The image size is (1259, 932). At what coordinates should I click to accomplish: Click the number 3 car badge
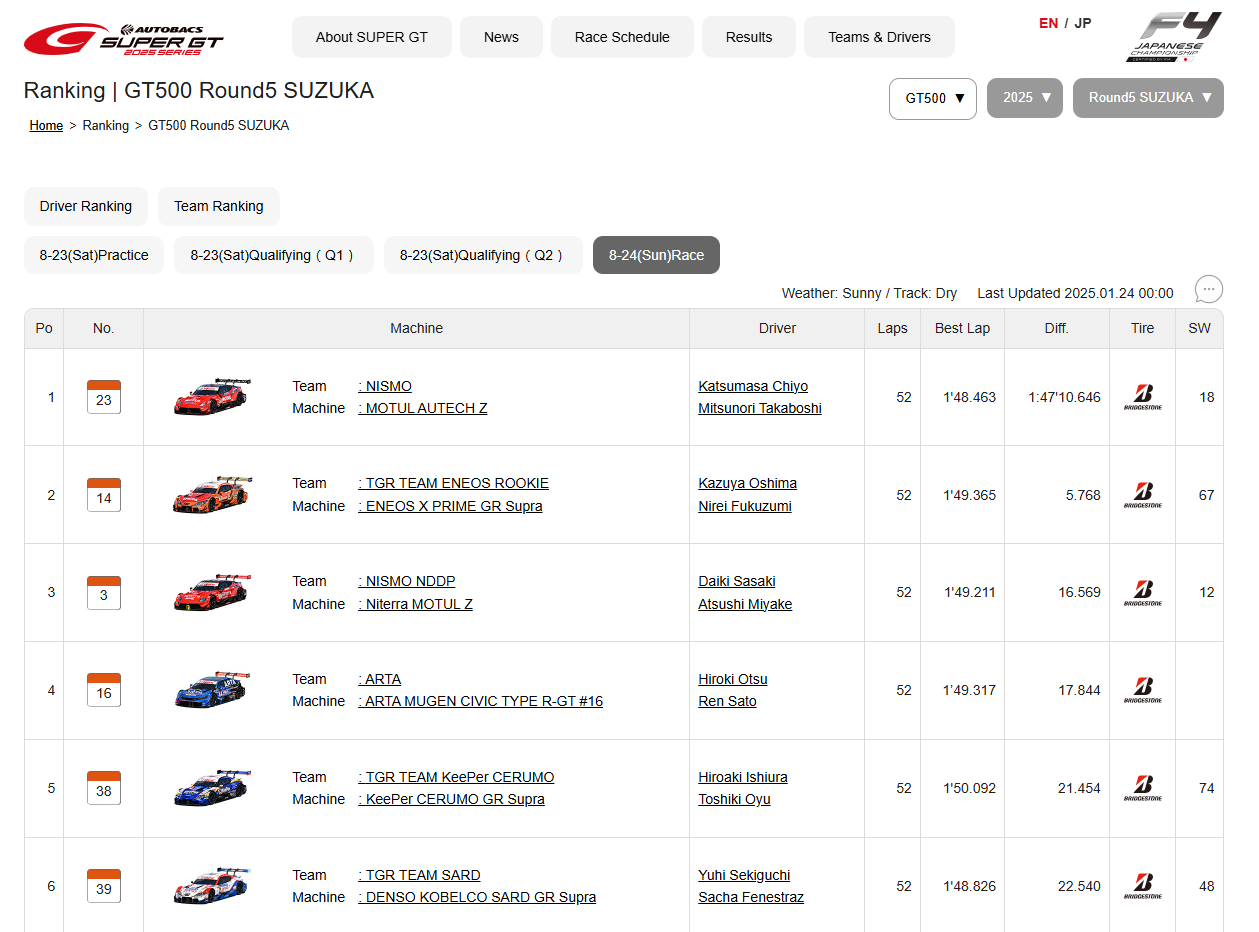click(x=104, y=593)
